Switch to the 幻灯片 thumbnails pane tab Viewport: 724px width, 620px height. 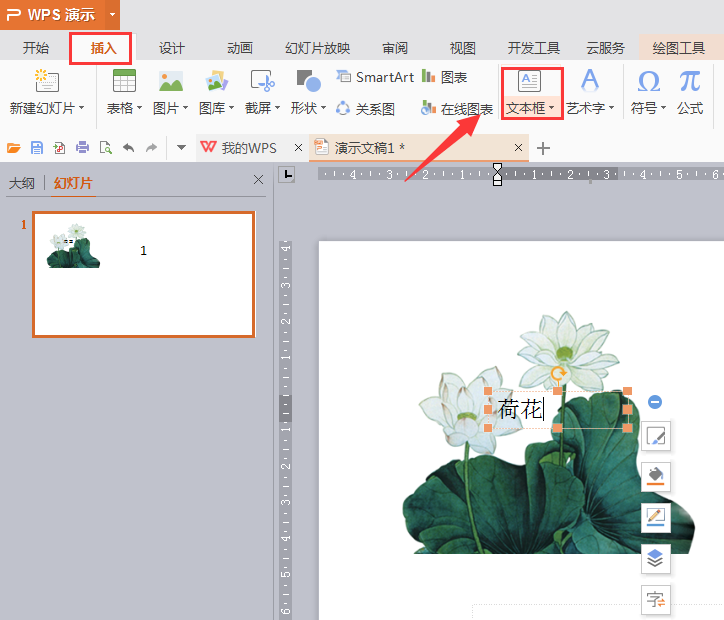click(73, 183)
